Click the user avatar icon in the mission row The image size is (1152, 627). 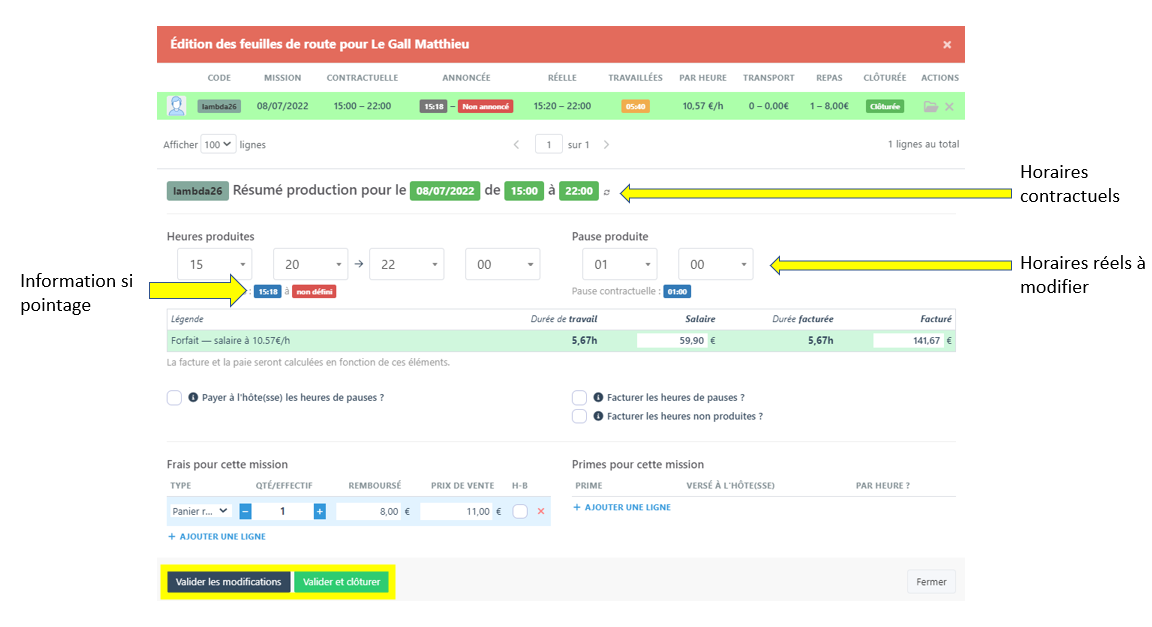pyautogui.click(x=176, y=106)
